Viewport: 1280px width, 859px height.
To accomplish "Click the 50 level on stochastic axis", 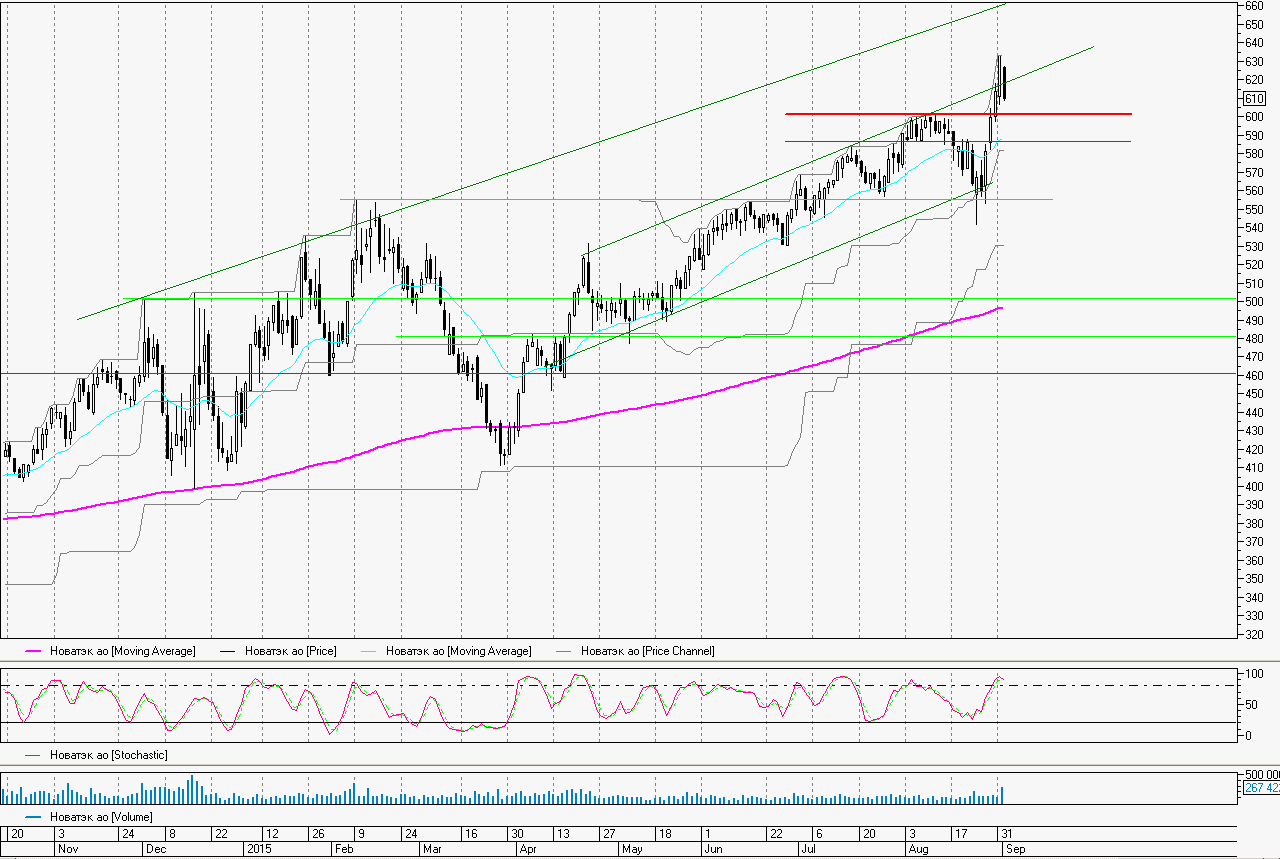I will (x=1248, y=705).
